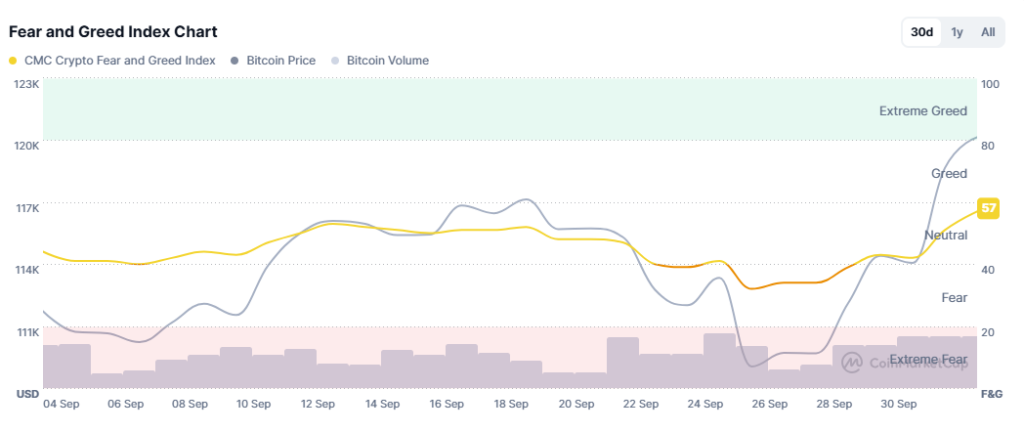
Task: Click the Fear and Greed Index Chart title
Action: pyautogui.click(x=113, y=32)
